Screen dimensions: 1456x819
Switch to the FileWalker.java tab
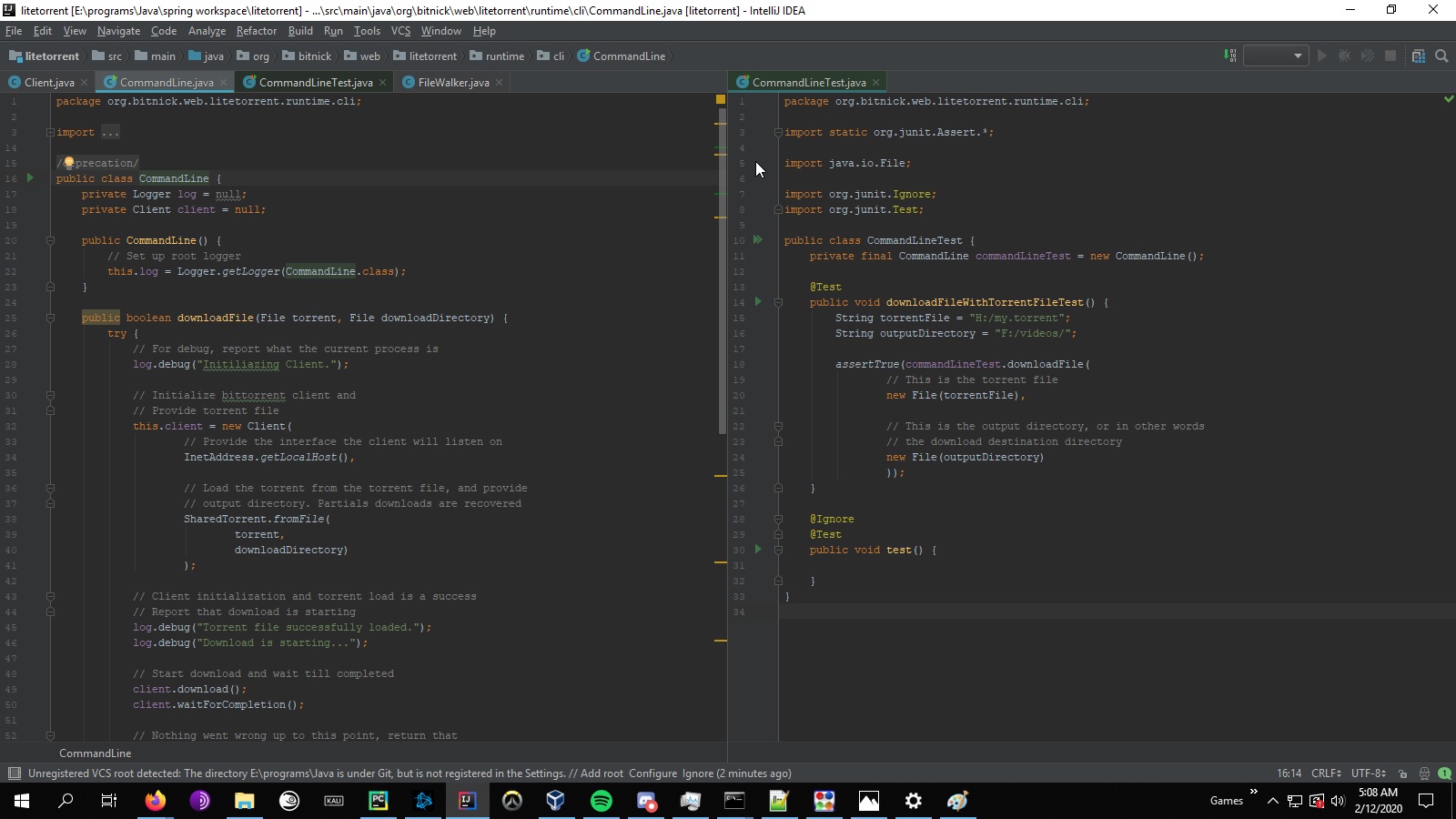(x=451, y=82)
